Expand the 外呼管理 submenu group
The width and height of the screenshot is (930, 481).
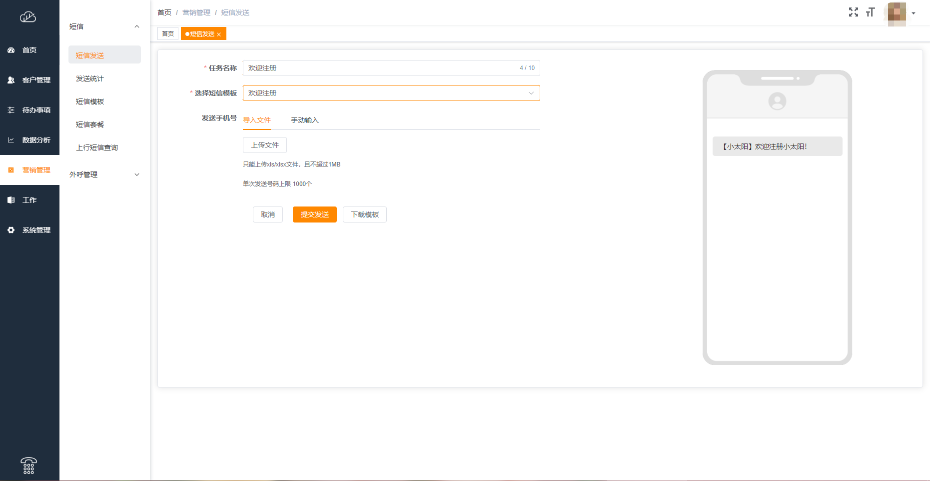(137, 174)
